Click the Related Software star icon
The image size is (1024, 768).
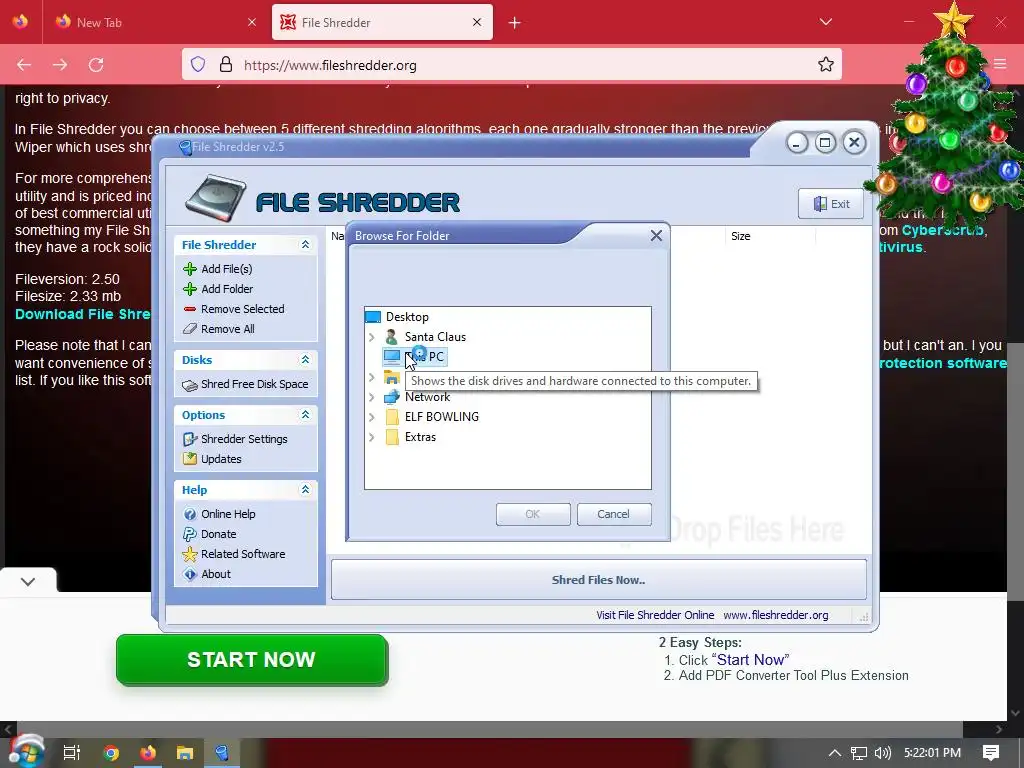pyautogui.click(x=190, y=554)
